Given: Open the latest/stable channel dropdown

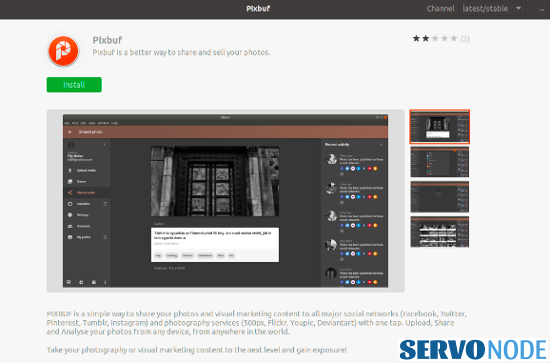Looking at the screenshot, I should pos(492,8).
